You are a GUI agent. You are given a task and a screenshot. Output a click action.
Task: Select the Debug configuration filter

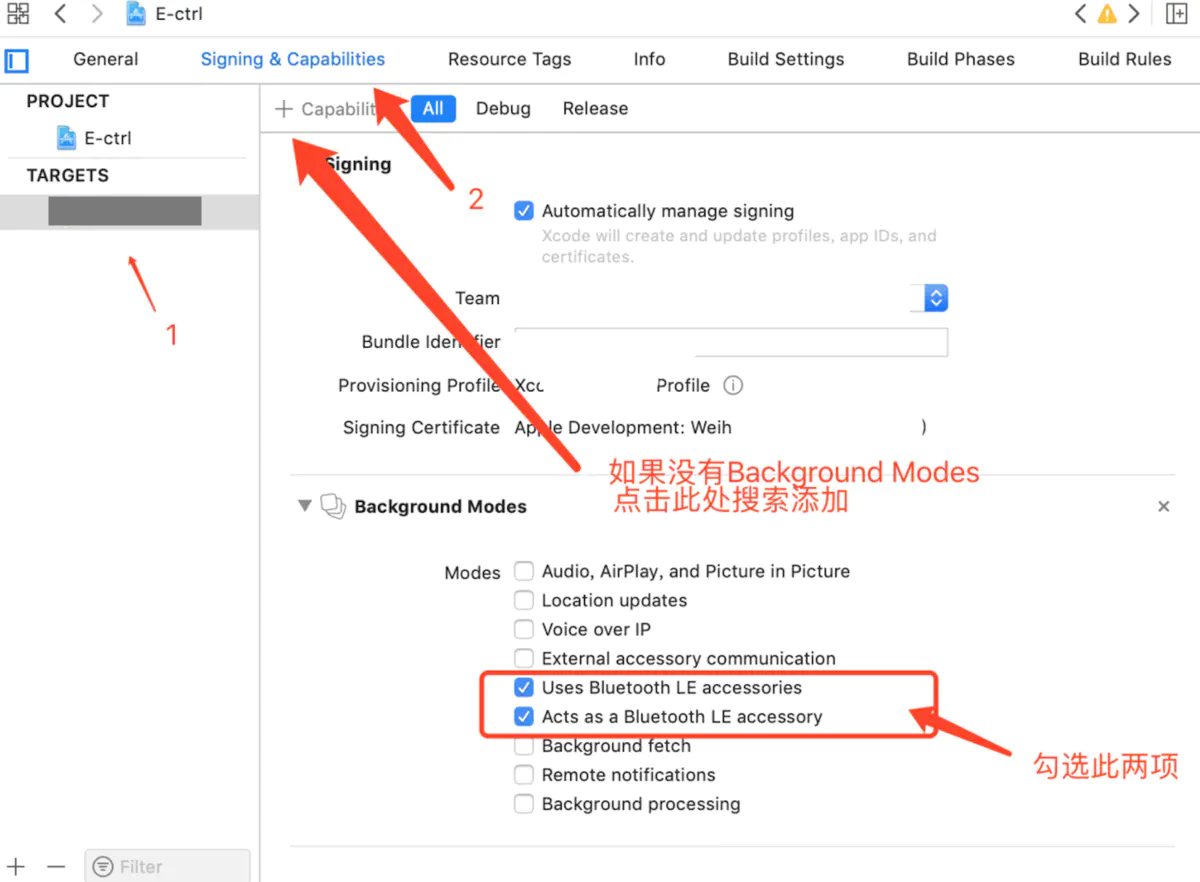tap(503, 109)
